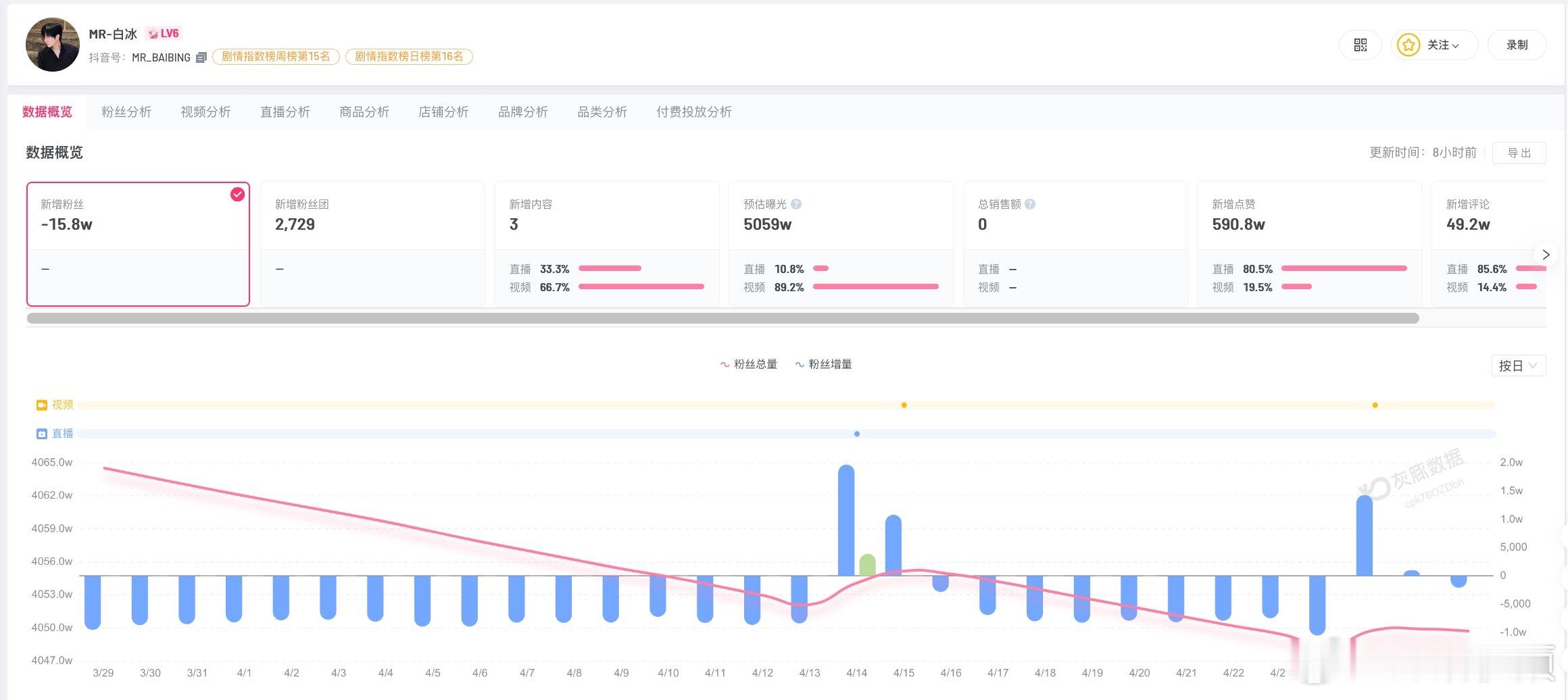Toggle the 粉丝增量 legend series
This screenshot has width=1568, height=700.
pyautogui.click(x=823, y=364)
